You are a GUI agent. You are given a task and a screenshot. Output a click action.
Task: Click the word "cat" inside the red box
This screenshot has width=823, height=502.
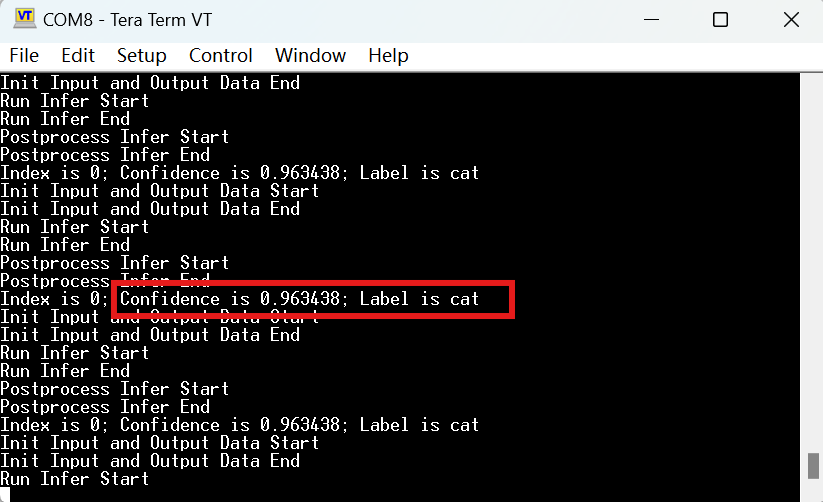(x=464, y=299)
